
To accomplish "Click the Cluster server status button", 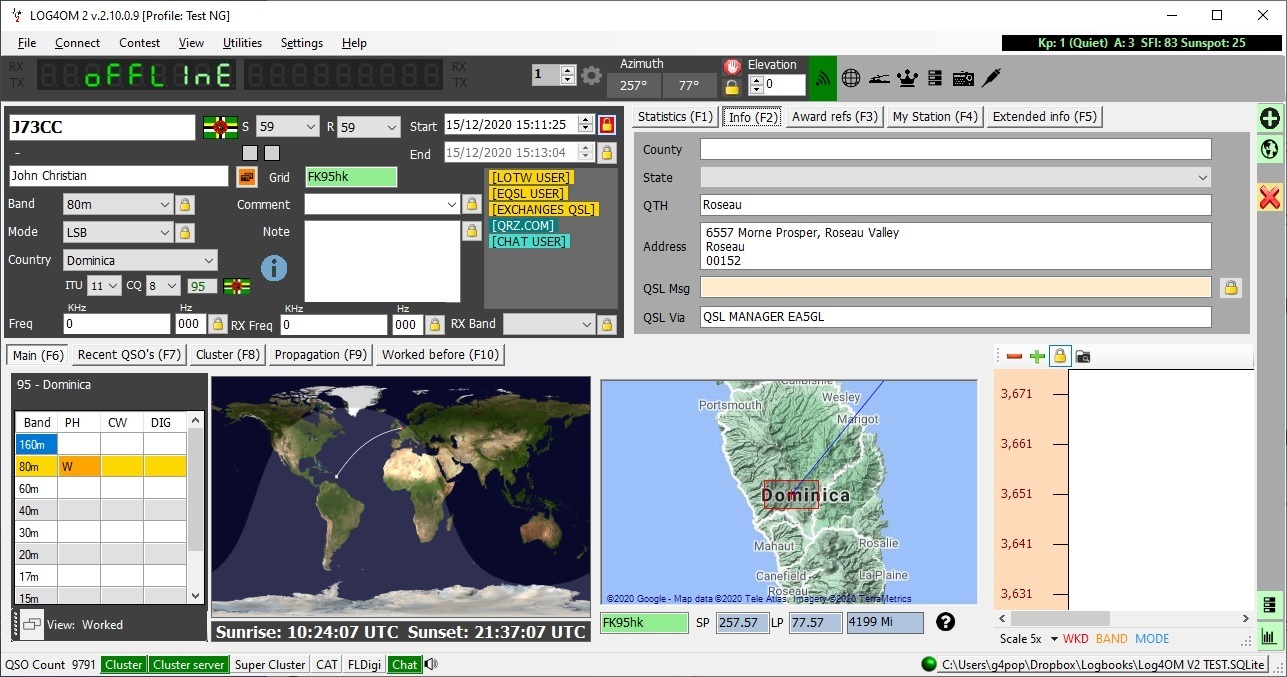I will [x=189, y=664].
